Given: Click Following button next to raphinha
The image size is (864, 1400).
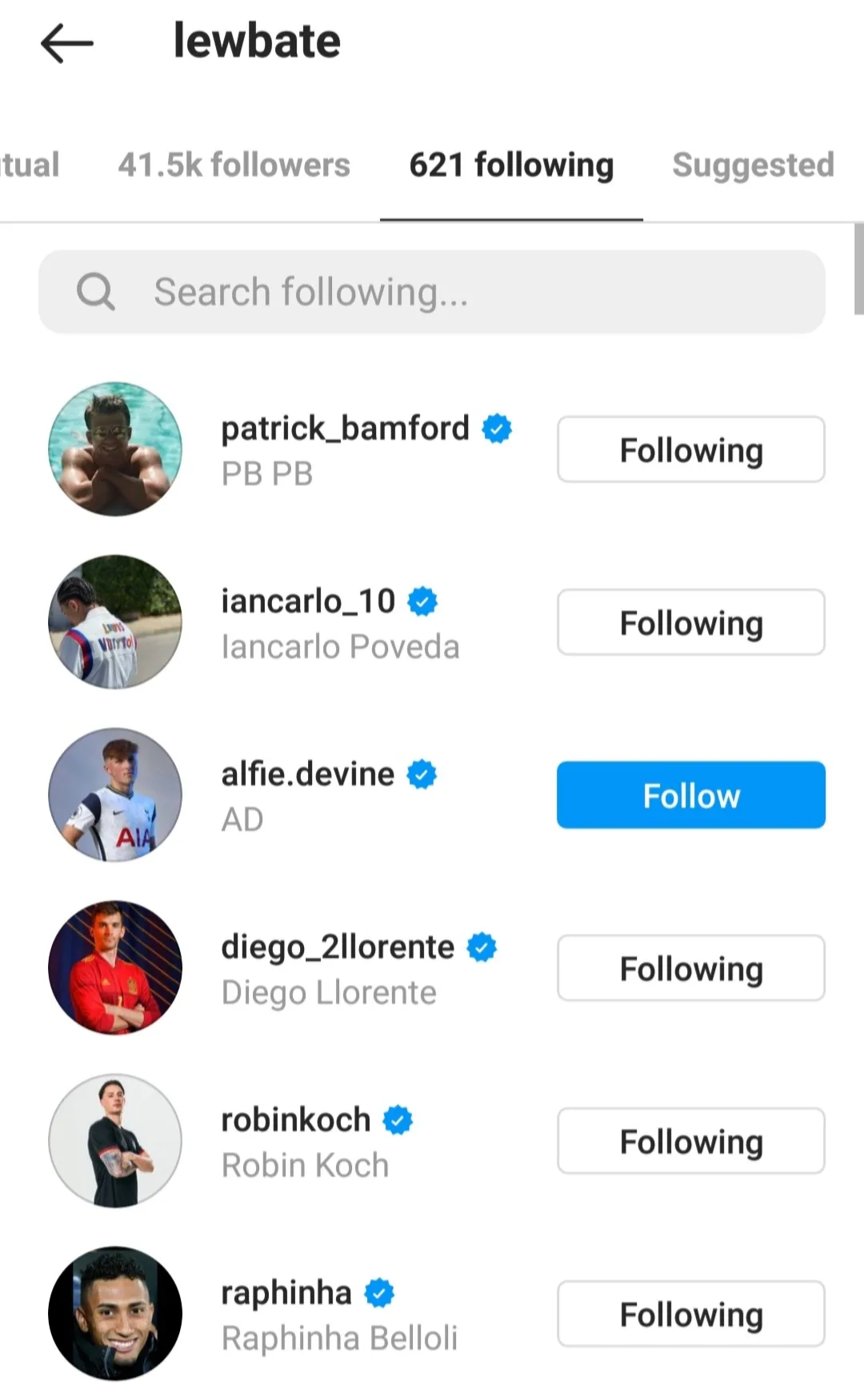Looking at the screenshot, I should [690, 1314].
